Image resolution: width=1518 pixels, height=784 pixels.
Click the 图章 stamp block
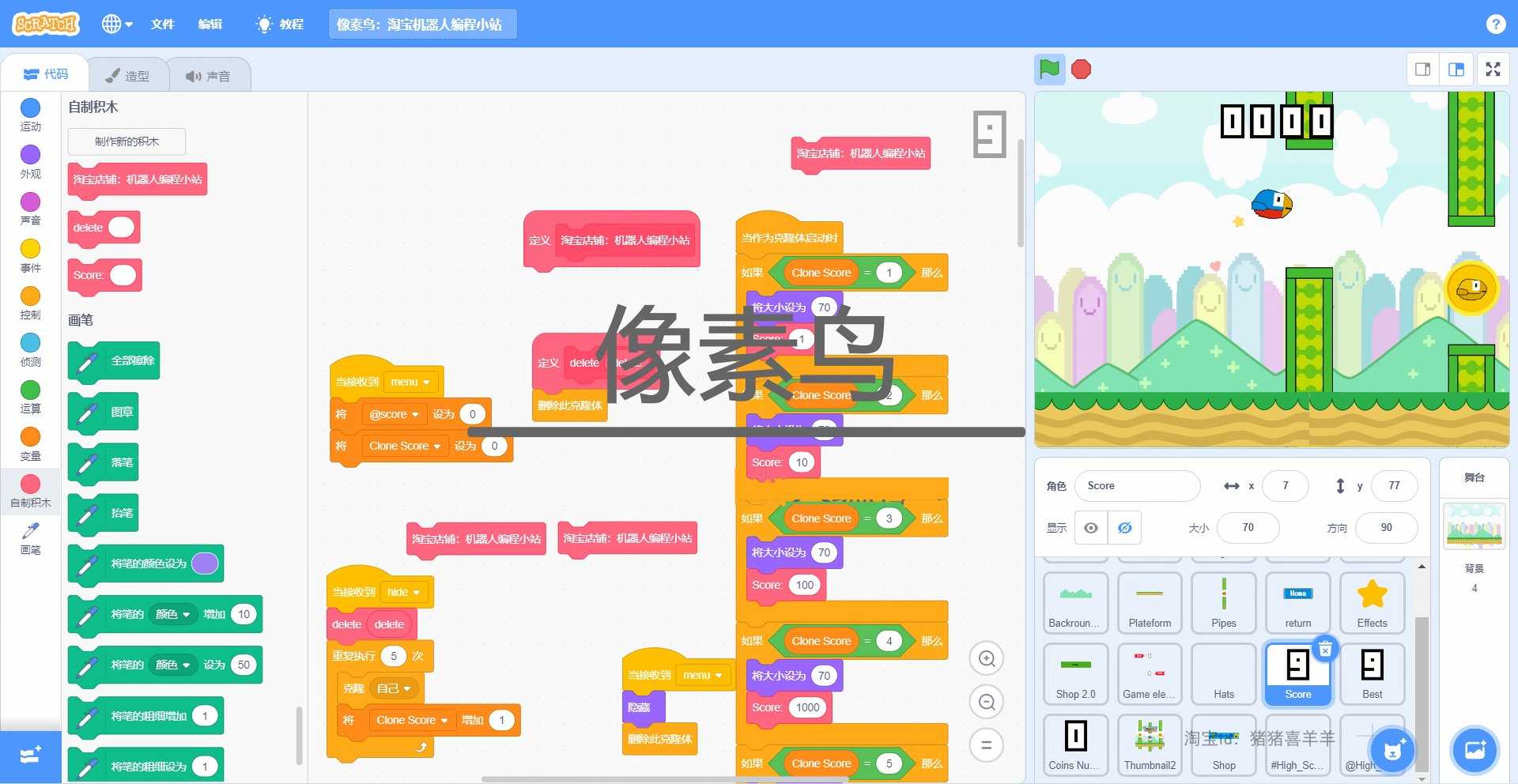[x=104, y=412]
